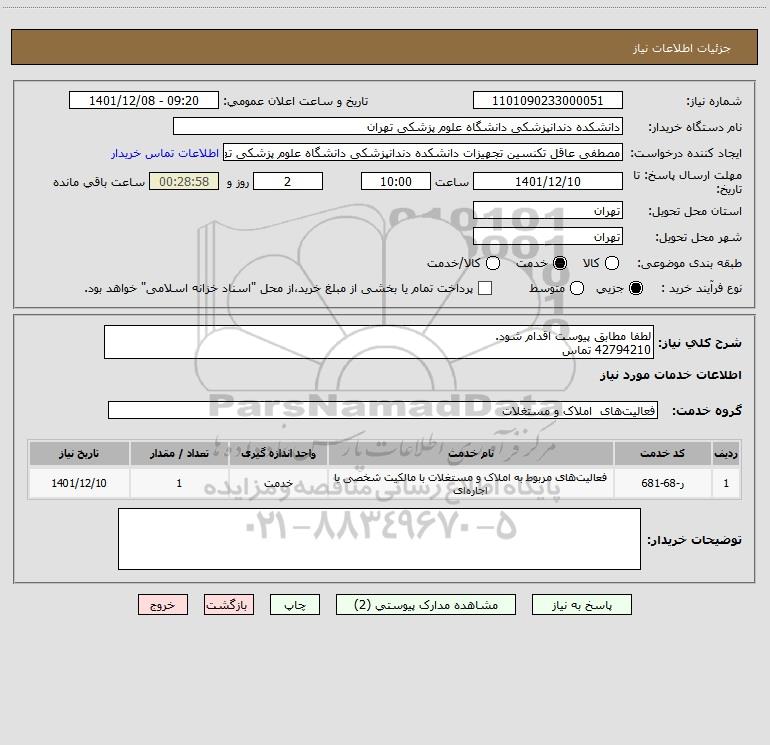Click the remaining days field showing 2

click(x=288, y=181)
